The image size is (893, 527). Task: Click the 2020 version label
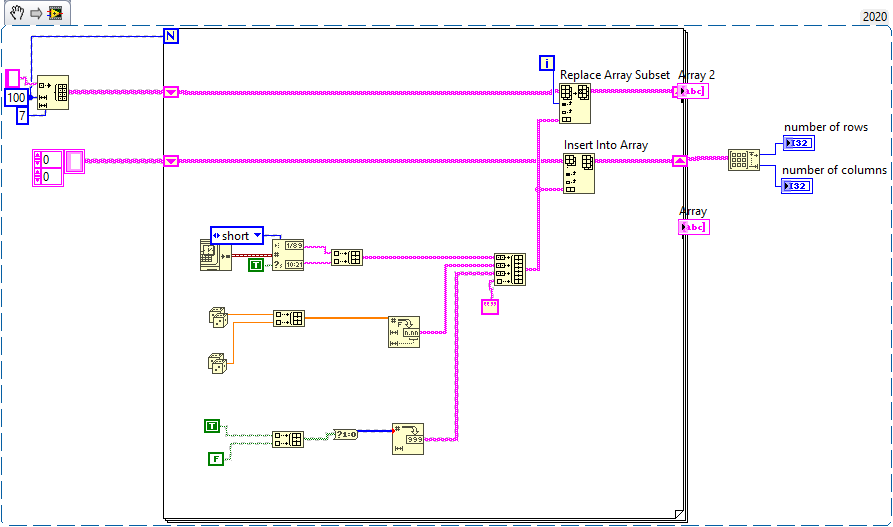pyautogui.click(x=875, y=17)
